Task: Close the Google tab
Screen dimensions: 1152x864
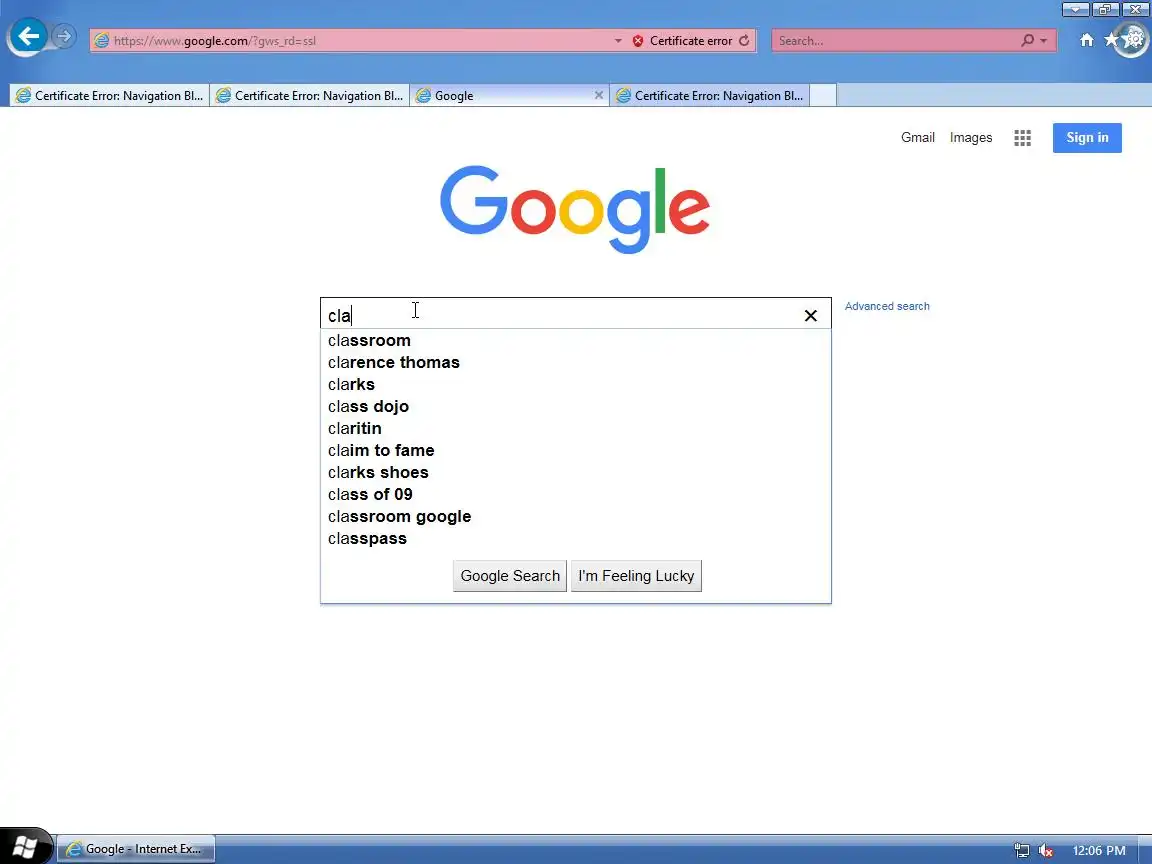Action: click(x=599, y=96)
